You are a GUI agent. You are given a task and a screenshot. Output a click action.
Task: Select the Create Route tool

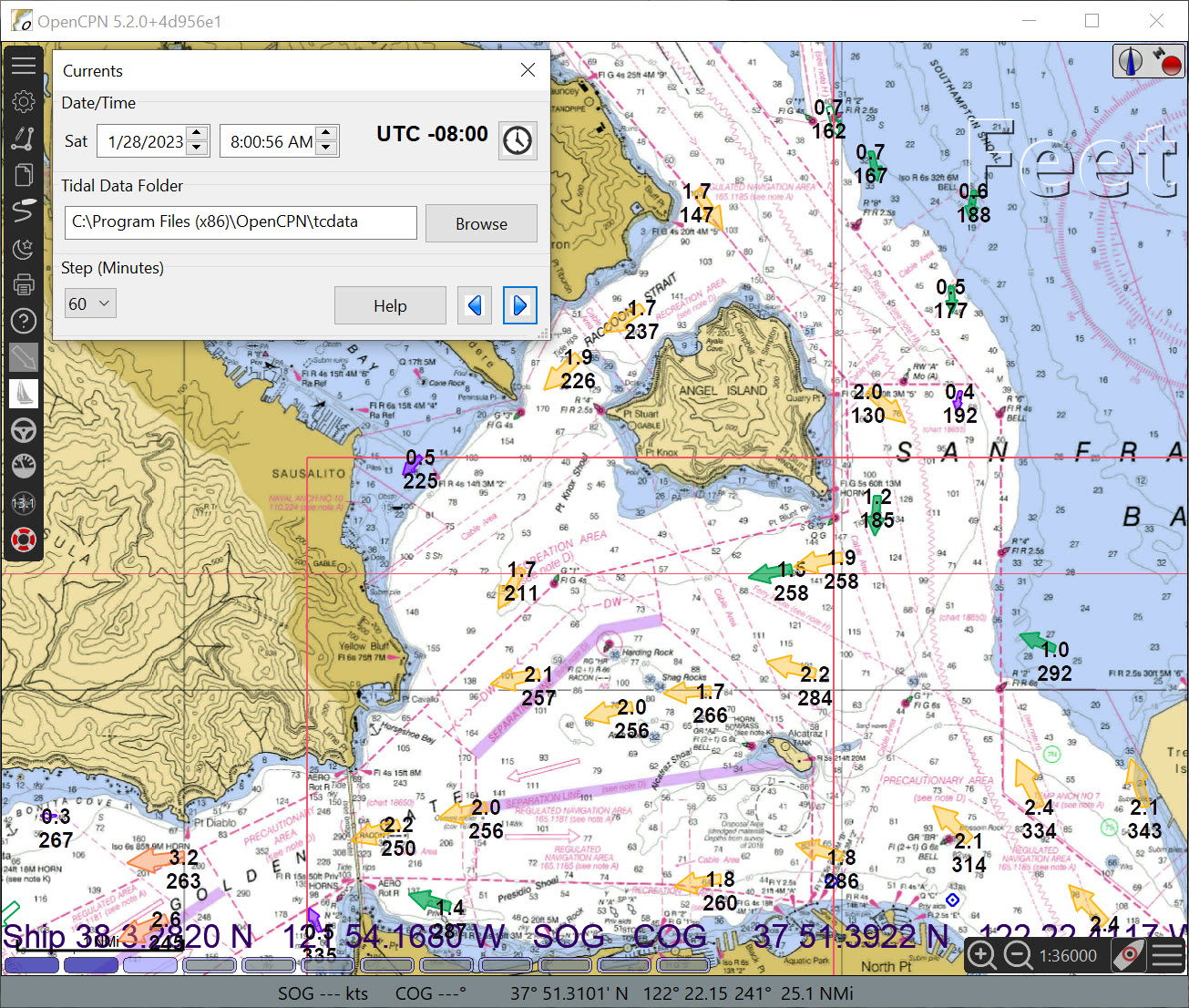24,138
